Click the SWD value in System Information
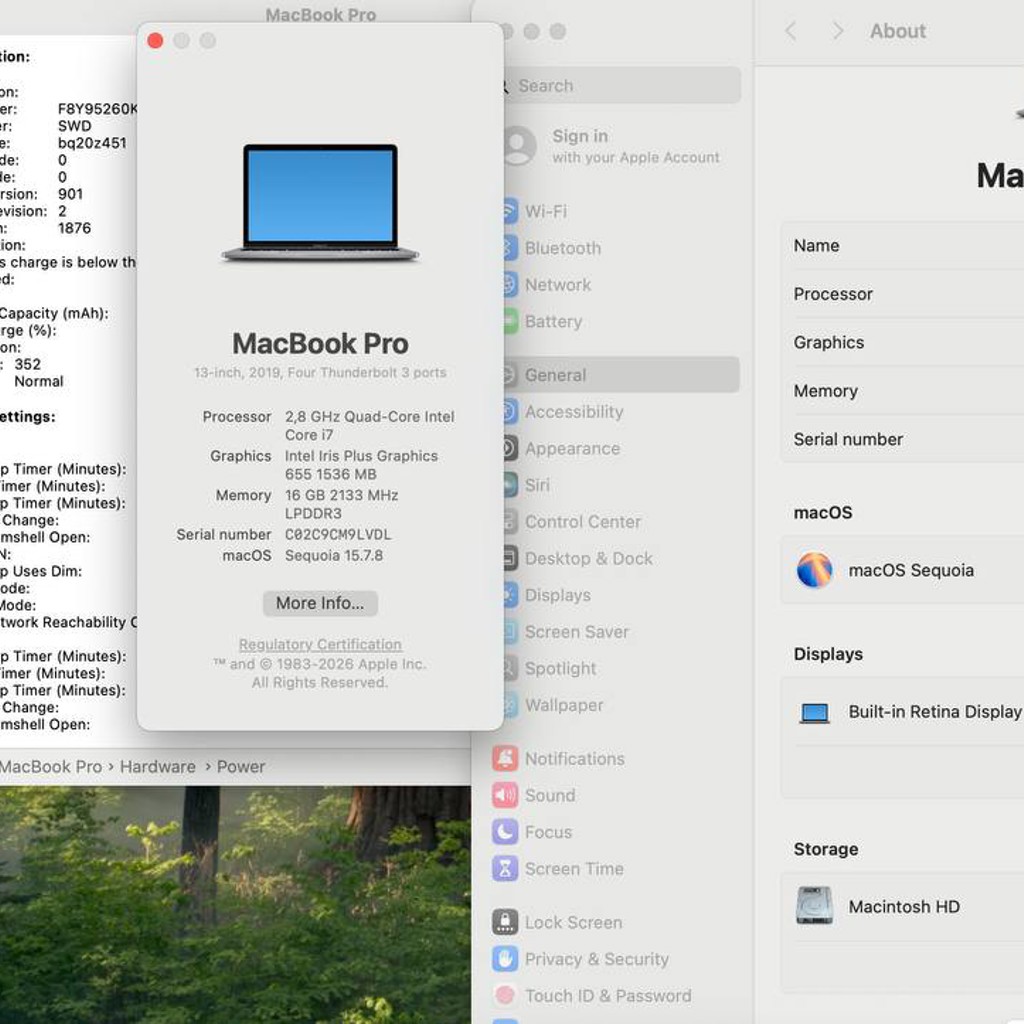This screenshot has height=1024, width=1024. 74,126
